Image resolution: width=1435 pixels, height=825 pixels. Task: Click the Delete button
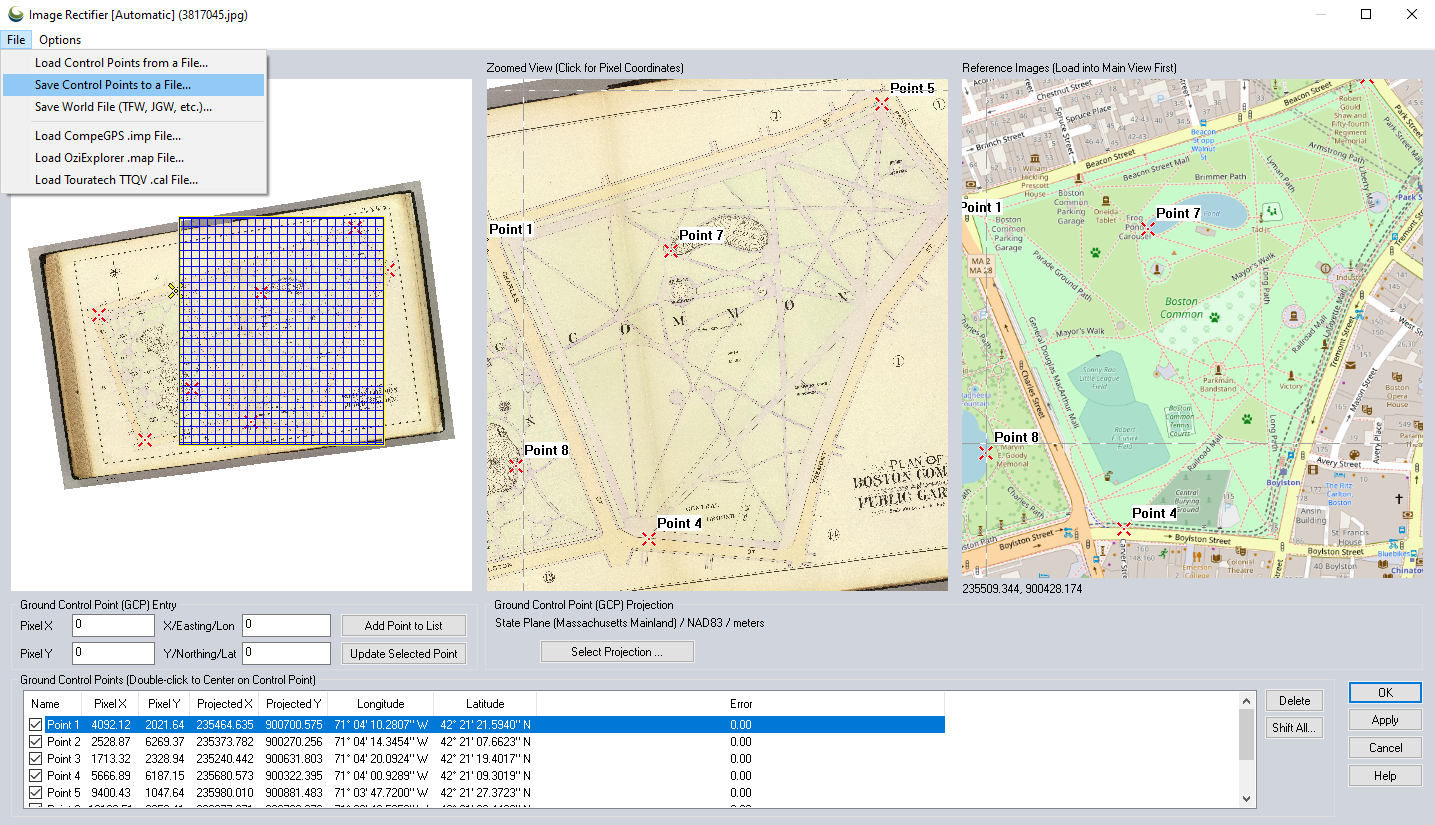tap(1295, 701)
